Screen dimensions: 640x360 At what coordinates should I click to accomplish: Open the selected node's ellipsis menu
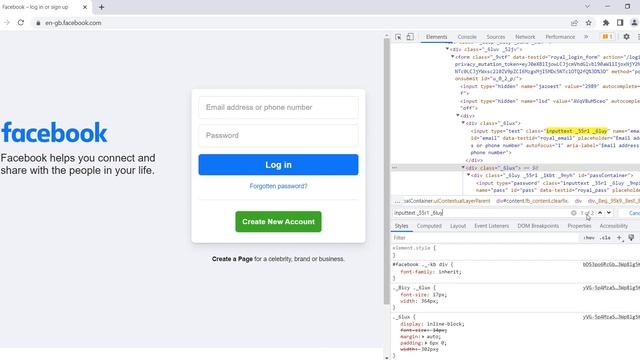click(x=394, y=168)
